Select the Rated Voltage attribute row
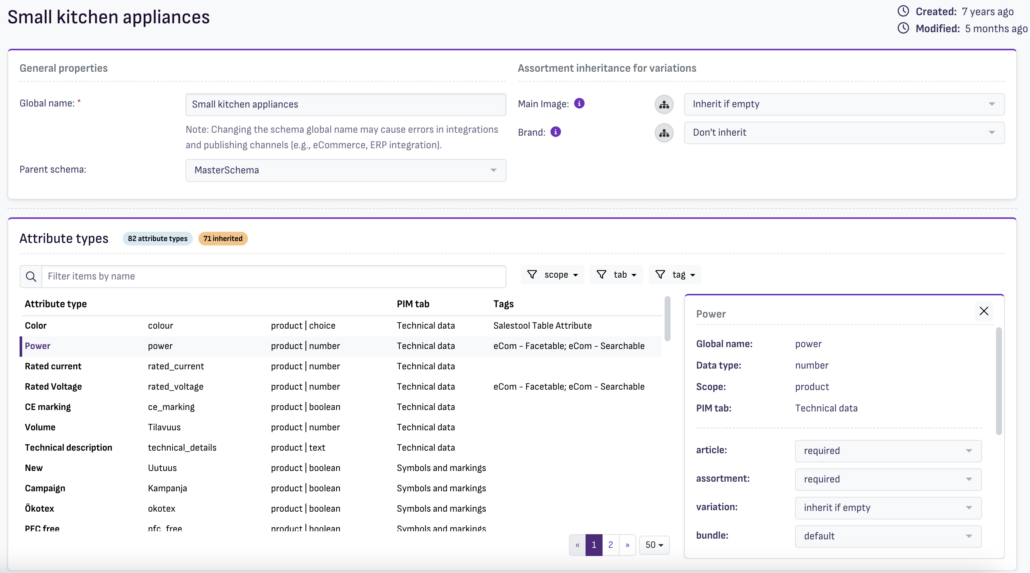This screenshot has width=1030, height=573. pyautogui.click(x=341, y=387)
